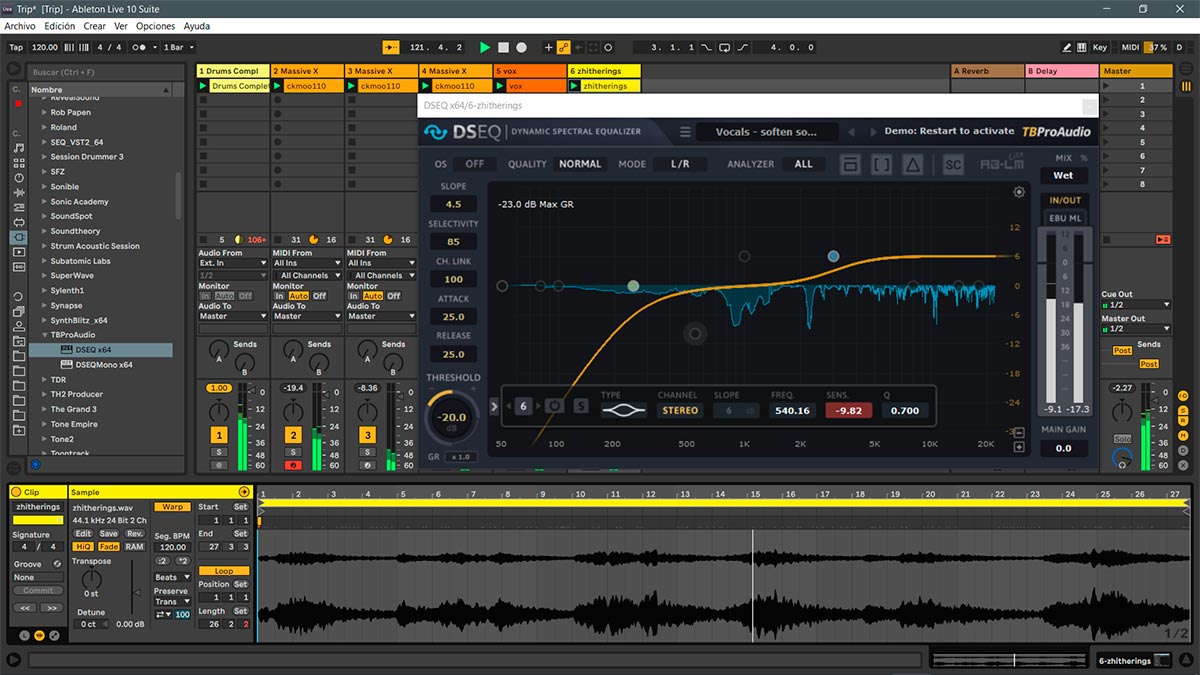Click the DSEQ IN/OUT meter button
This screenshot has width=1200, height=675.
(x=1065, y=200)
